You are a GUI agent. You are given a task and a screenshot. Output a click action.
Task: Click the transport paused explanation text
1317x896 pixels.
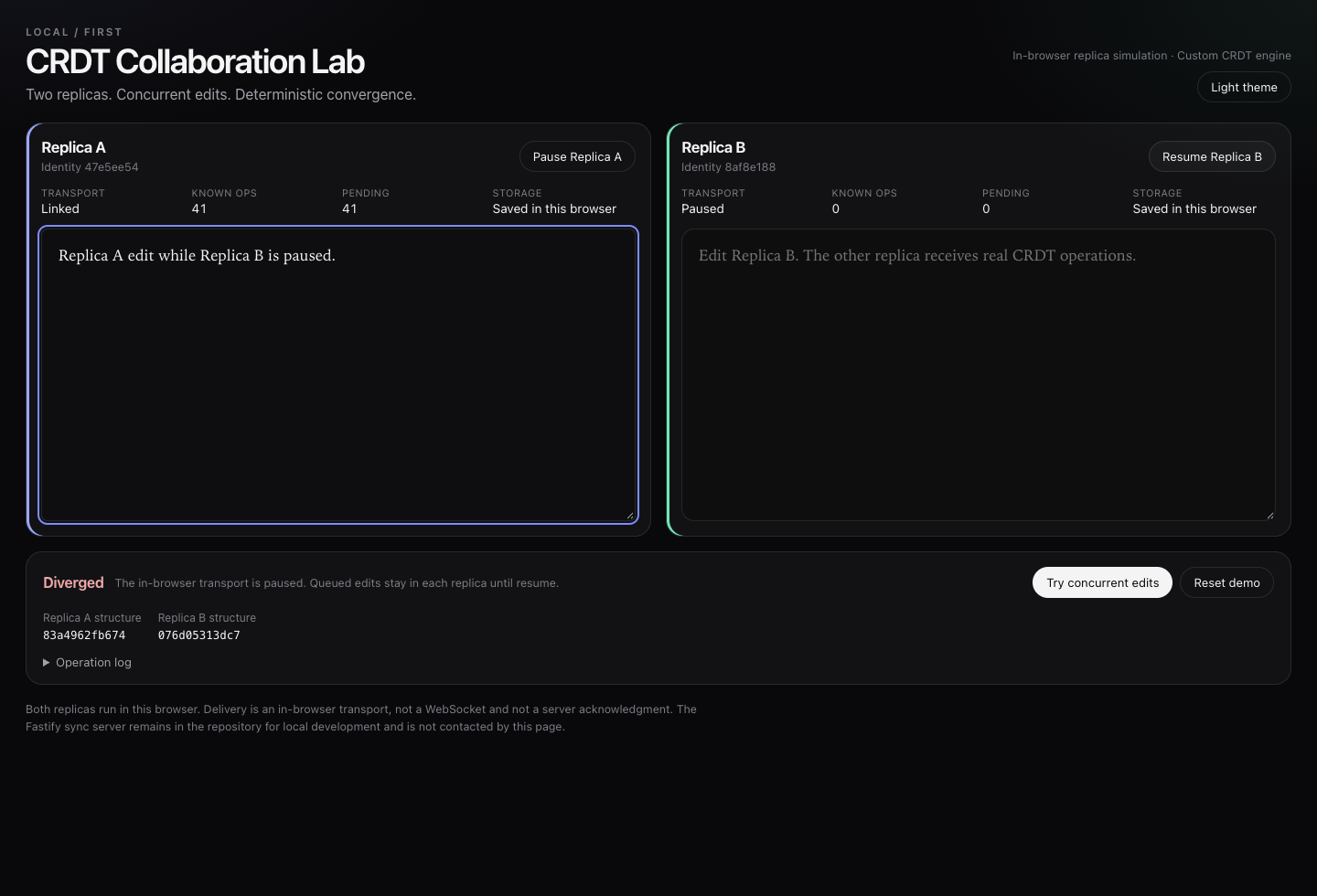click(x=337, y=583)
